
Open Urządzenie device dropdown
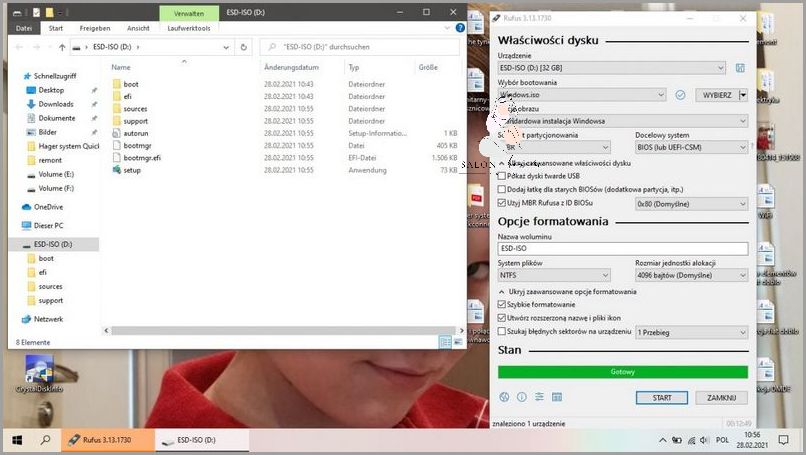(x=612, y=68)
